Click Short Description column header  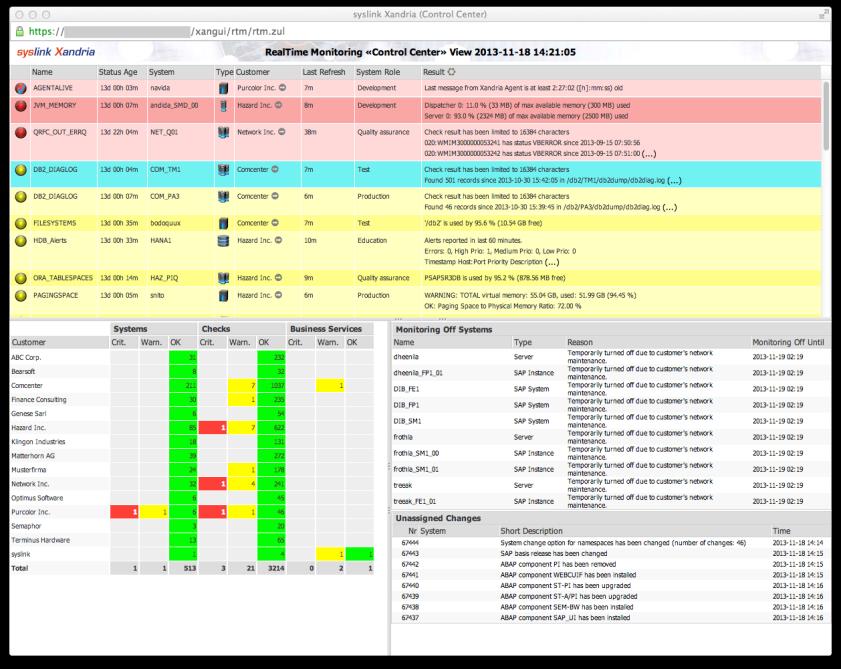(532, 531)
